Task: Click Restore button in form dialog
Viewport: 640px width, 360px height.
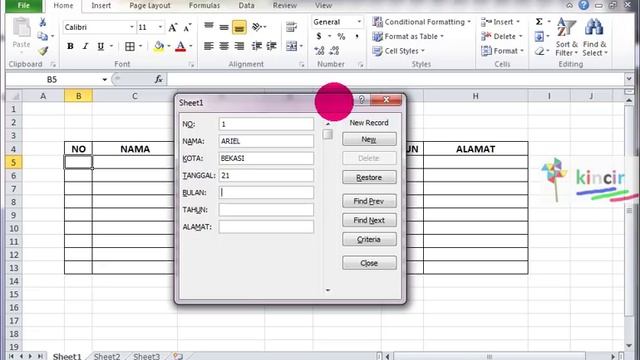Action: pos(369,178)
